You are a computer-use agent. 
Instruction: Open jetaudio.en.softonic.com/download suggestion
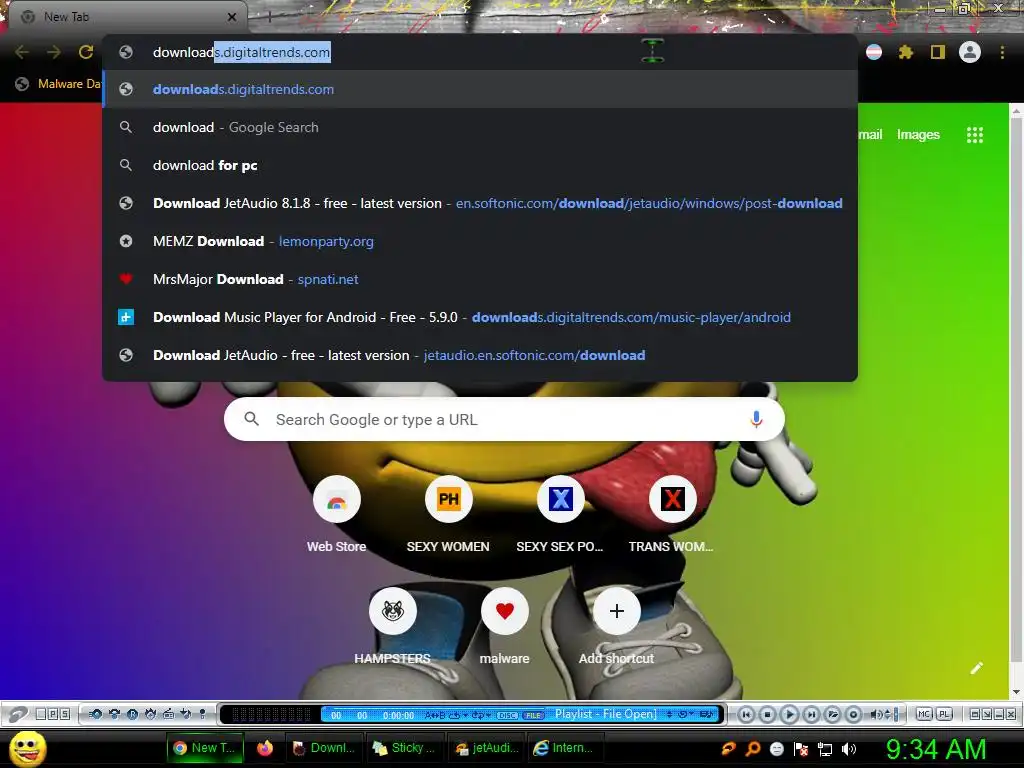click(480, 355)
